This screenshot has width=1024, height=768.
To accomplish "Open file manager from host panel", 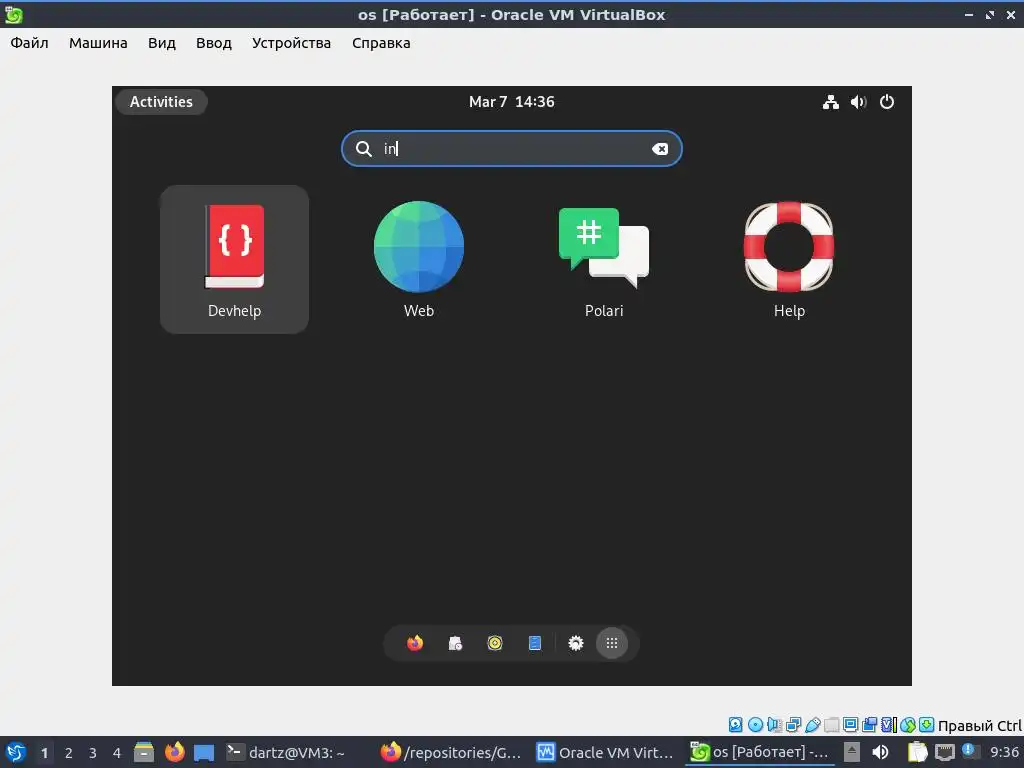I will click(x=144, y=752).
